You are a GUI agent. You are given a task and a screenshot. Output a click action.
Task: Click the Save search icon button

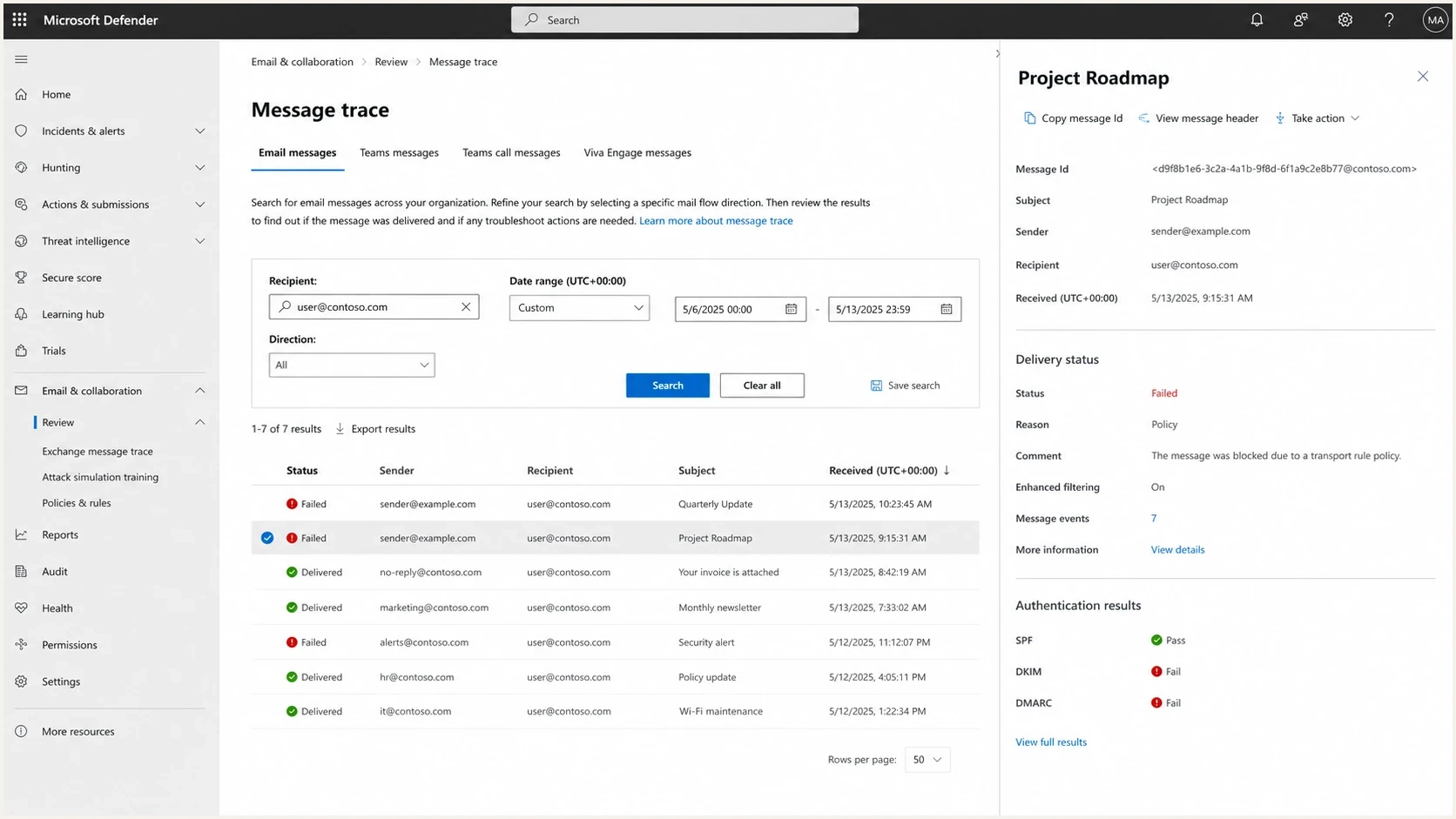pos(905,386)
